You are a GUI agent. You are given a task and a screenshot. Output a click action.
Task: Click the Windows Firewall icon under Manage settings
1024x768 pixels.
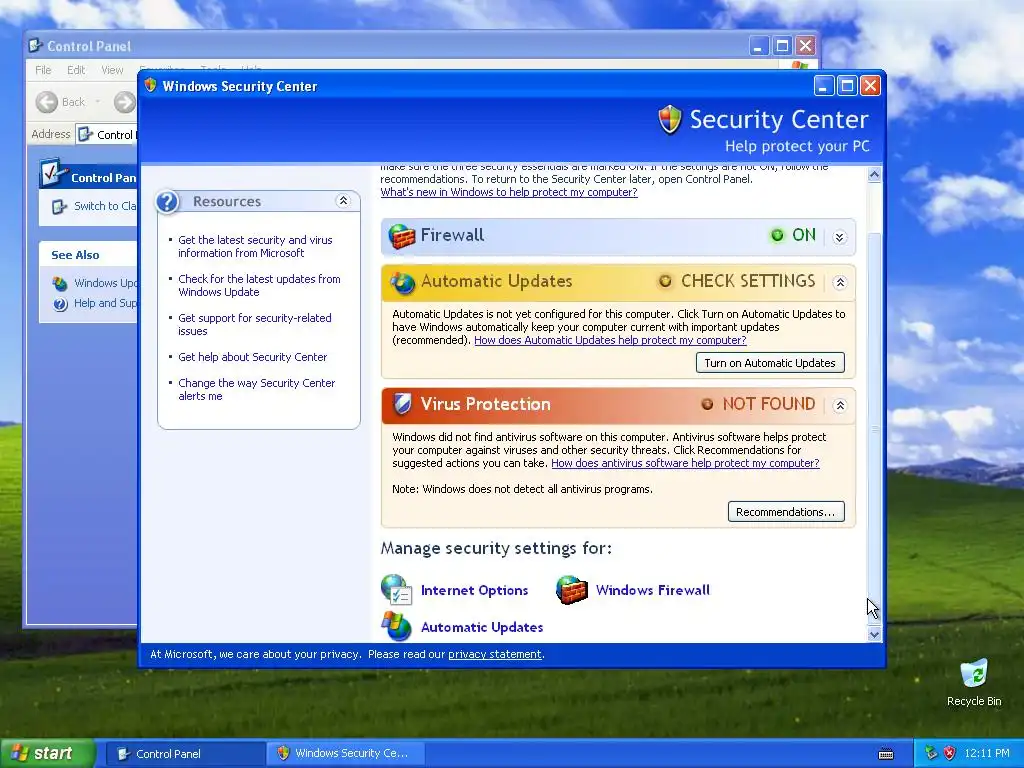coord(571,590)
